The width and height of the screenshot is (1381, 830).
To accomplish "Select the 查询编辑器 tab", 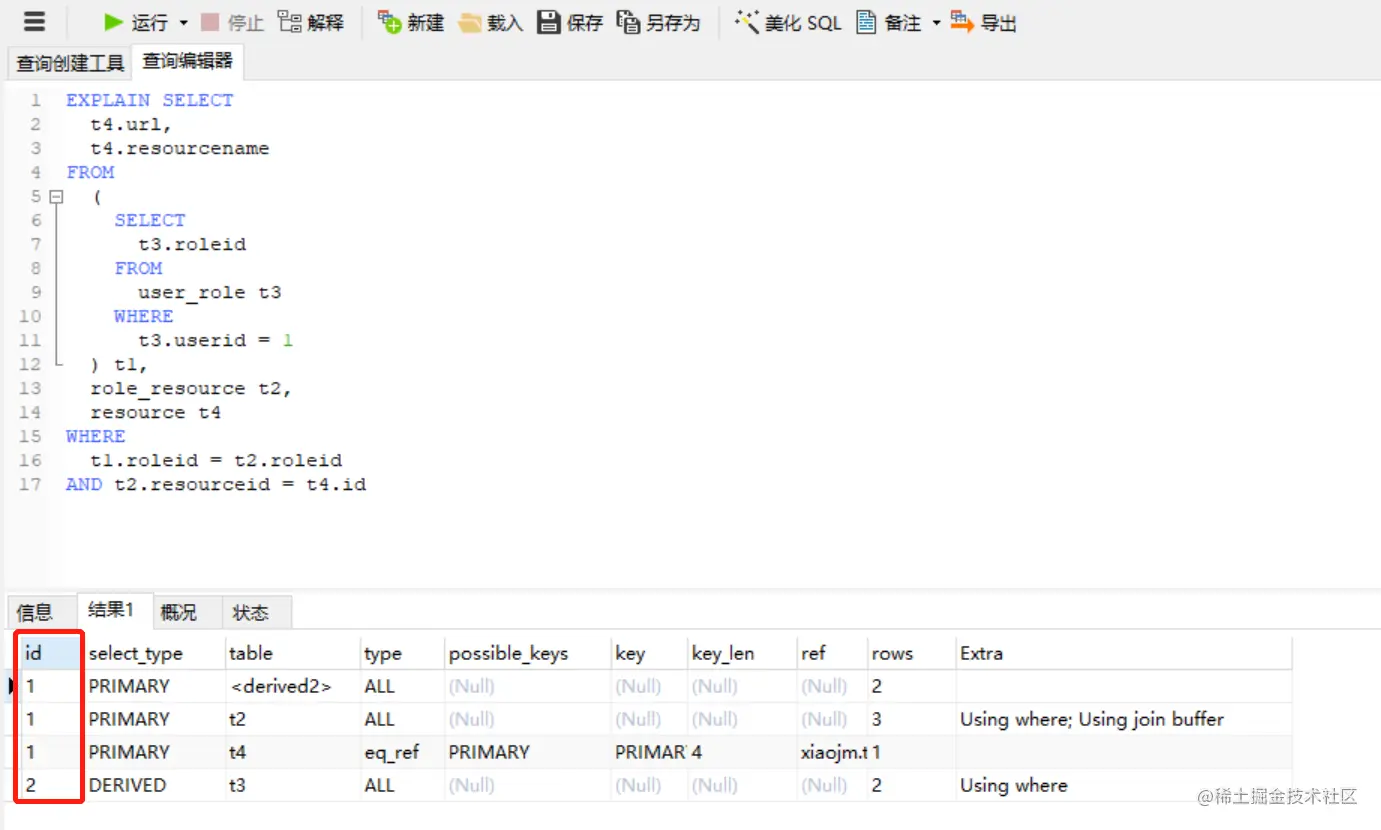I will (x=188, y=62).
